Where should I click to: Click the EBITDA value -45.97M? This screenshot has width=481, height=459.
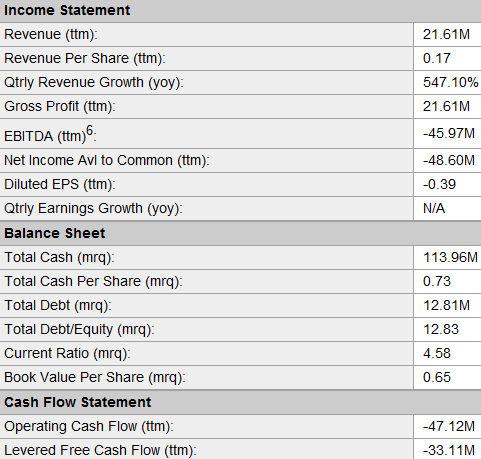pos(449,133)
